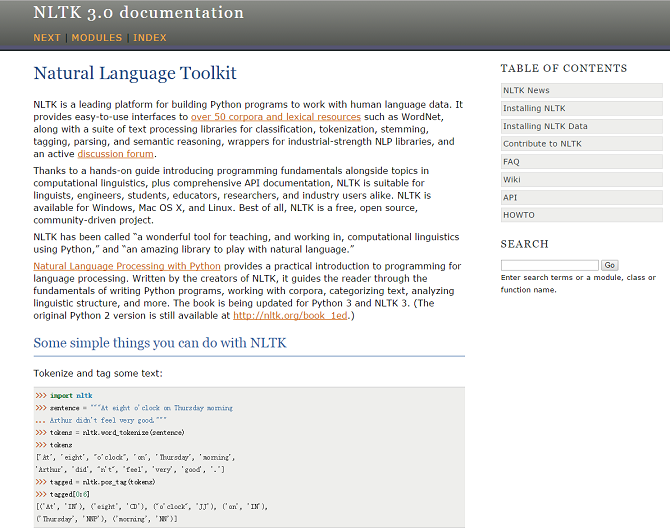Click the 'tagged[0:6]' code line

tap(63, 494)
